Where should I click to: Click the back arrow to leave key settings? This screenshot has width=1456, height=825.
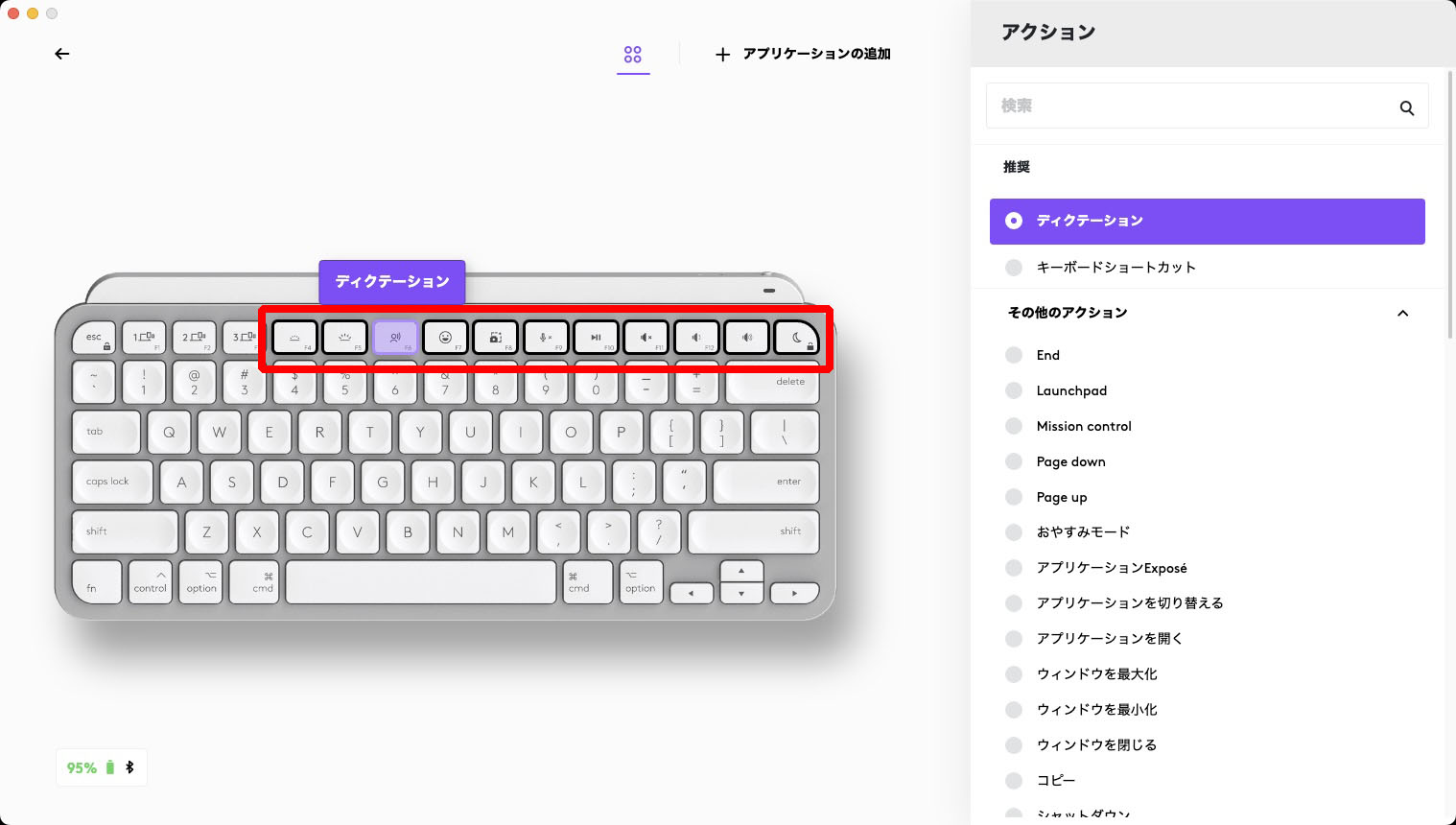pos(62,54)
